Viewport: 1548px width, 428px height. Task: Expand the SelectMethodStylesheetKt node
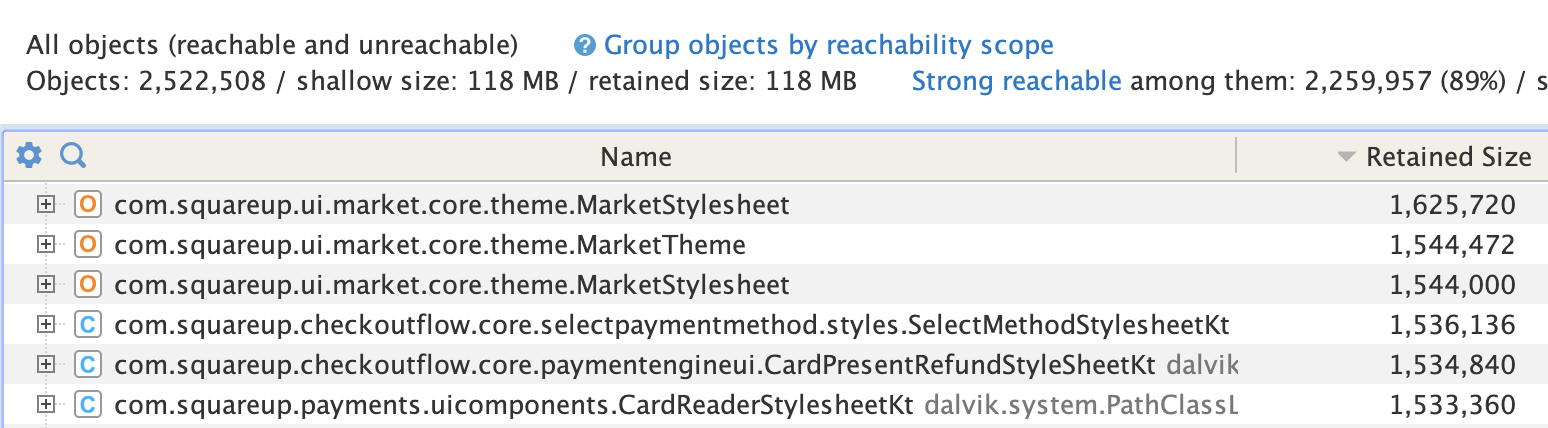45,324
